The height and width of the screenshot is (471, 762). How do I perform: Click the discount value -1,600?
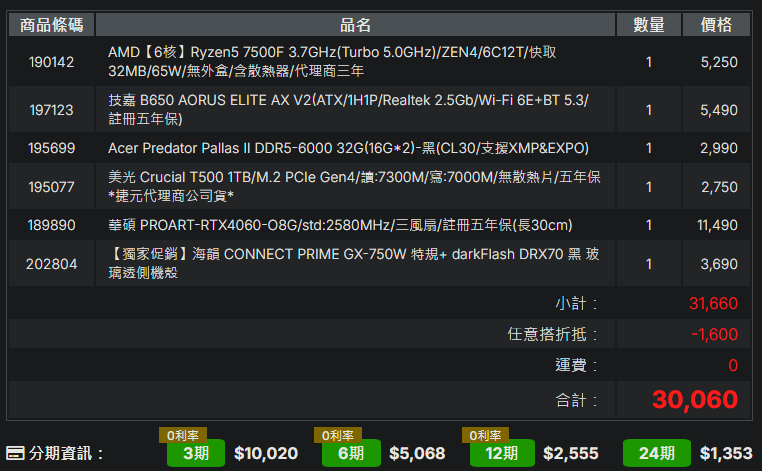pos(715,334)
